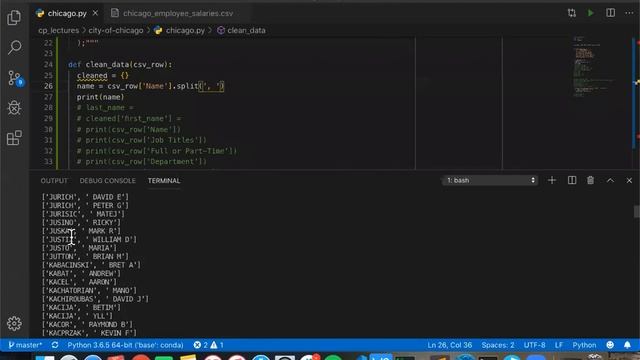
Task: Switch to the OUTPUT panel tab
Action: click(54, 181)
